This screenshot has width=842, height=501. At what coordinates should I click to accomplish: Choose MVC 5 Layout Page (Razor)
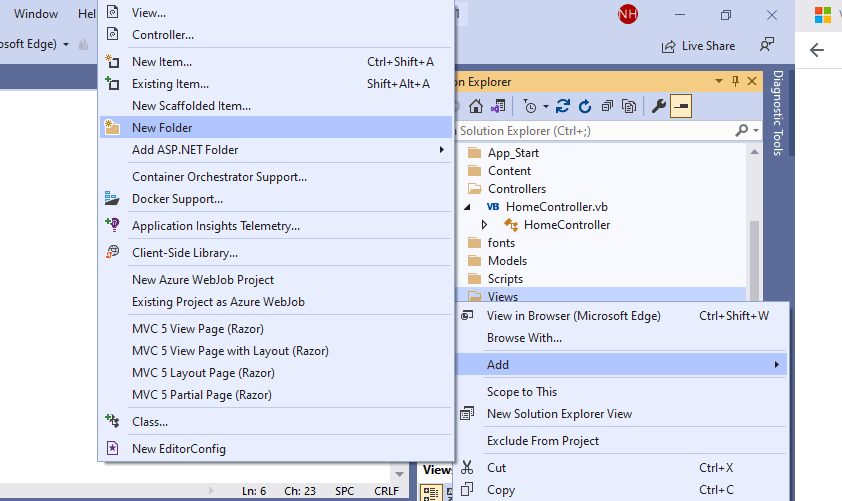coord(275,373)
